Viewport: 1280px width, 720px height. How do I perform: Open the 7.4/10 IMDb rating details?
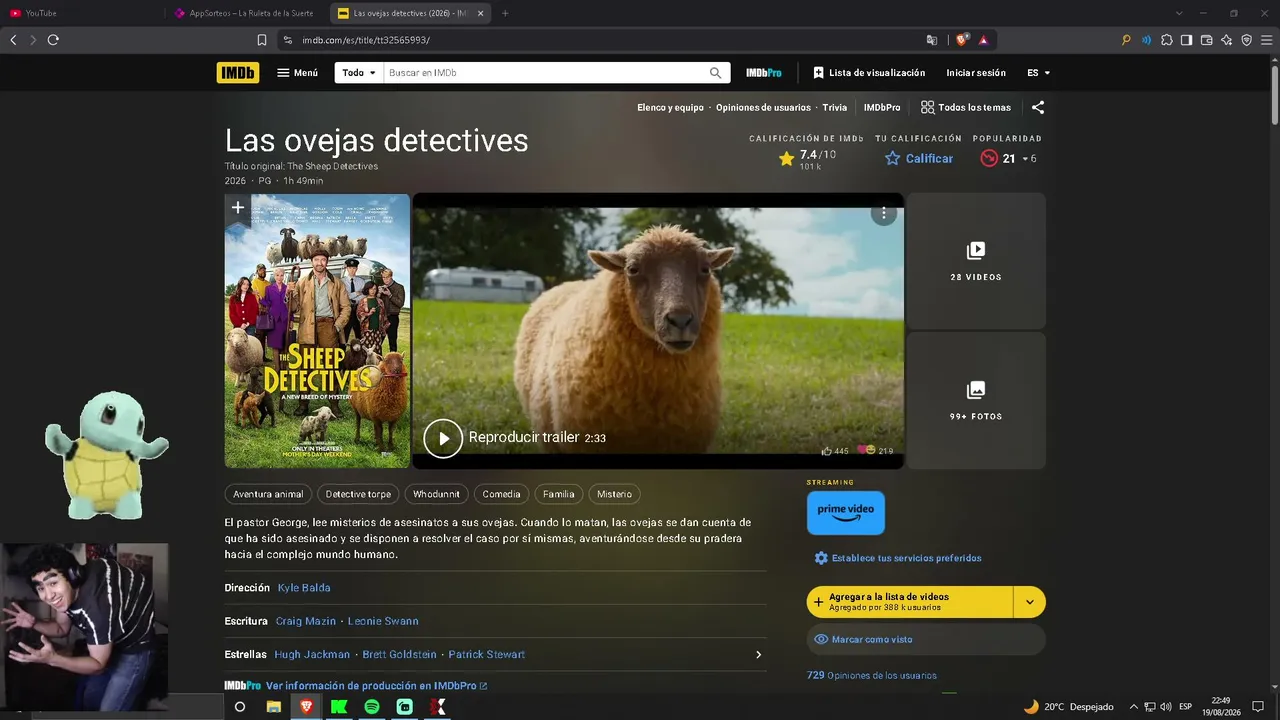[806, 159]
